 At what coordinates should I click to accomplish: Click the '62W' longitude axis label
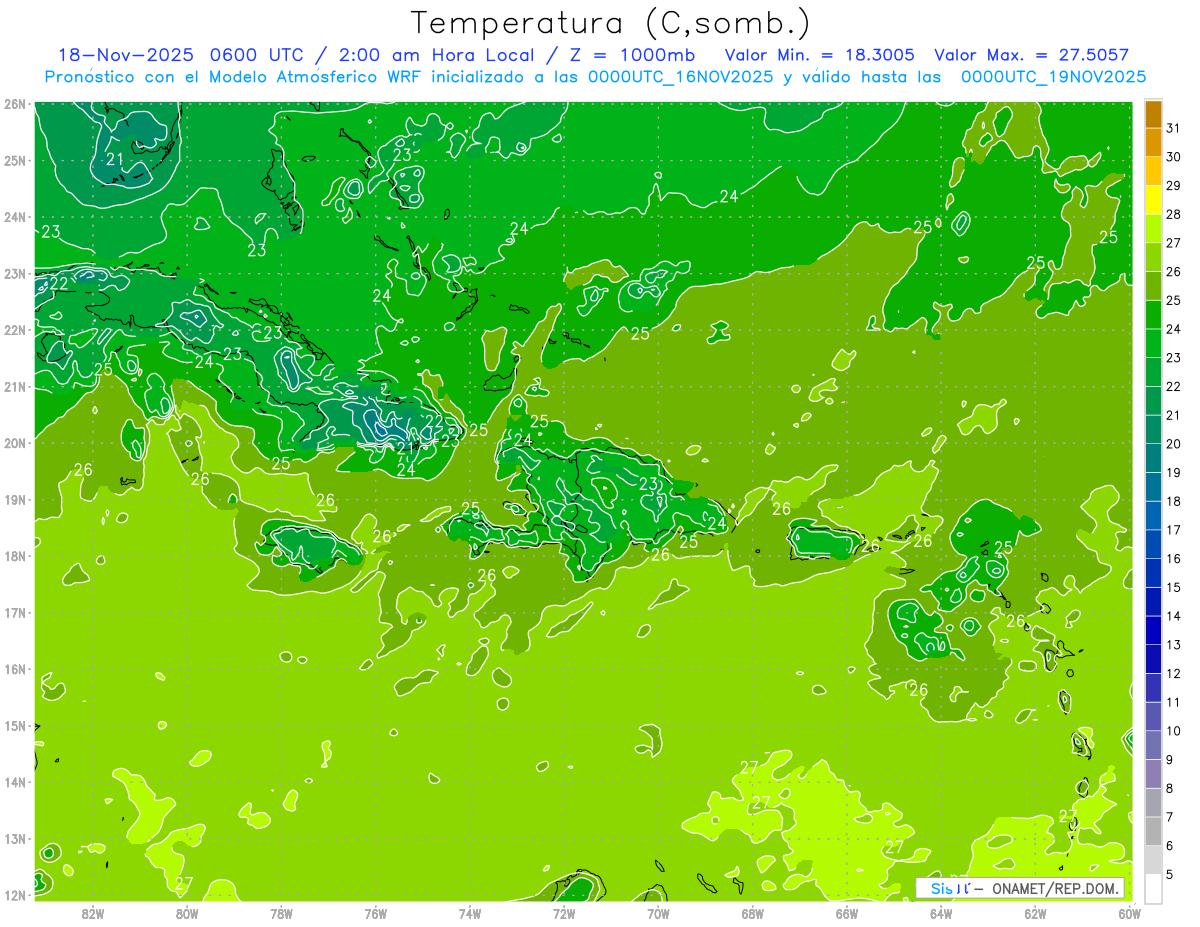point(1035,914)
